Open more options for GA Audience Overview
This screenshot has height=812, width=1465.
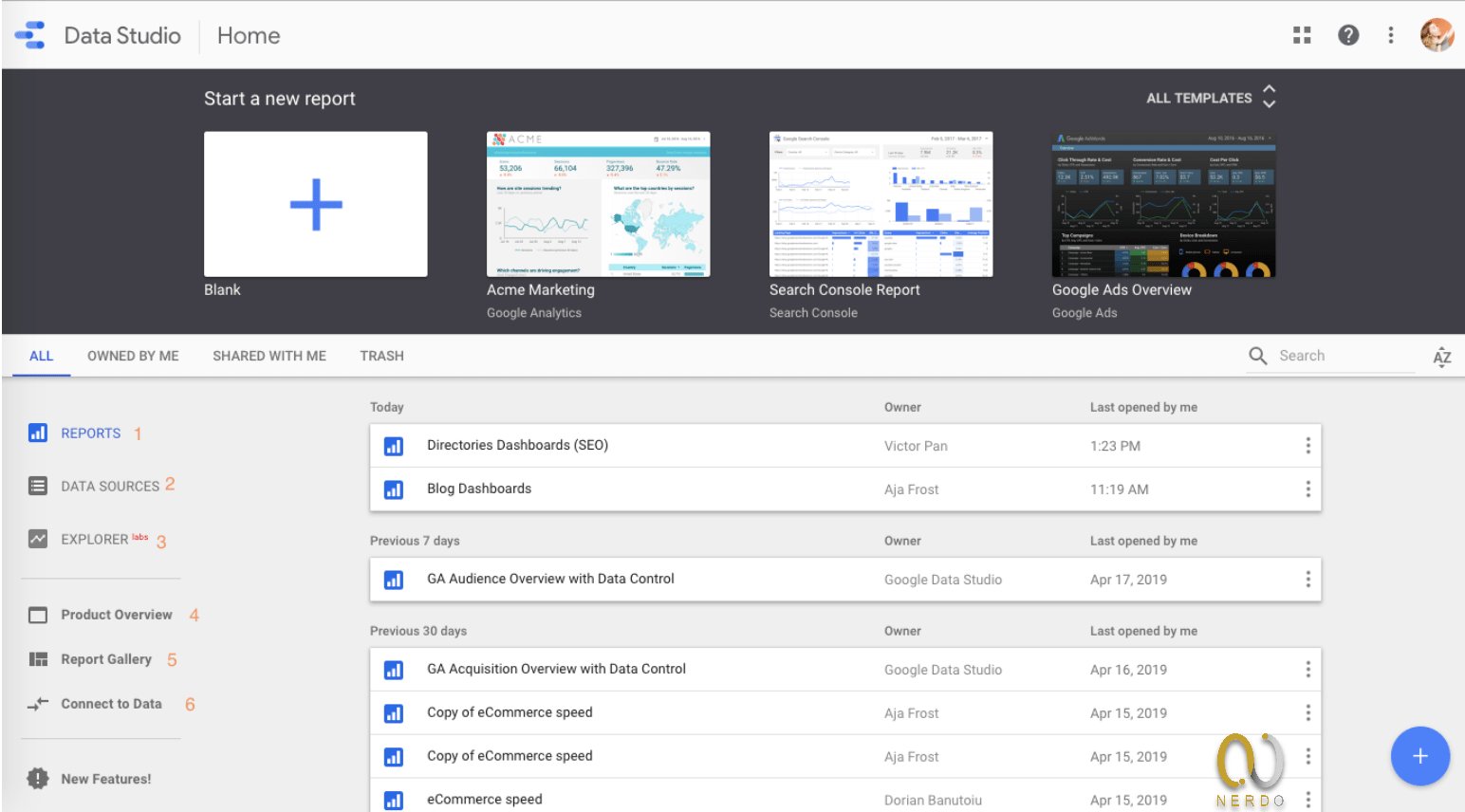tap(1307, 580)
